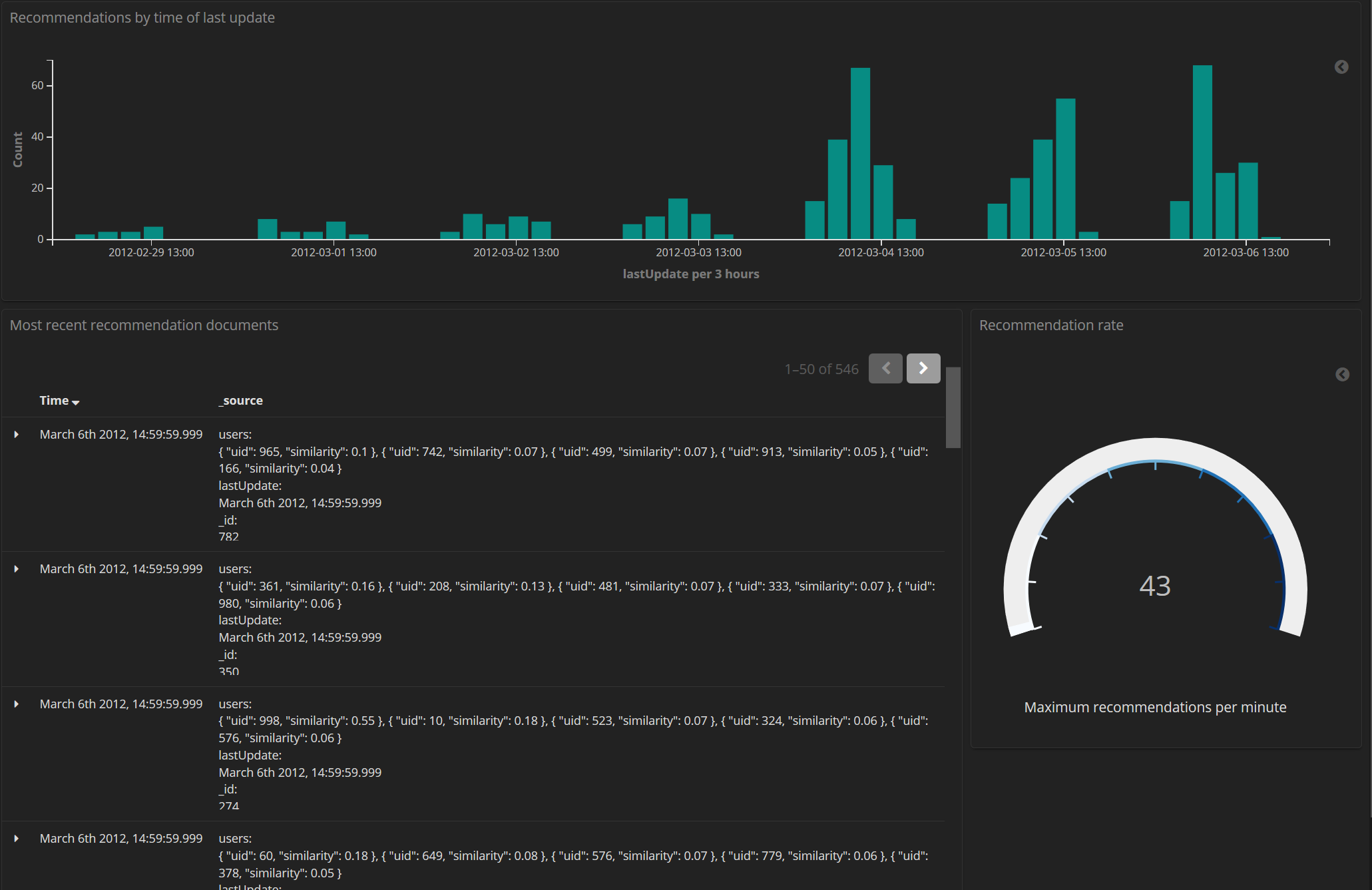
Task: Go to next page of documents
Action: (x=923, y=368)
